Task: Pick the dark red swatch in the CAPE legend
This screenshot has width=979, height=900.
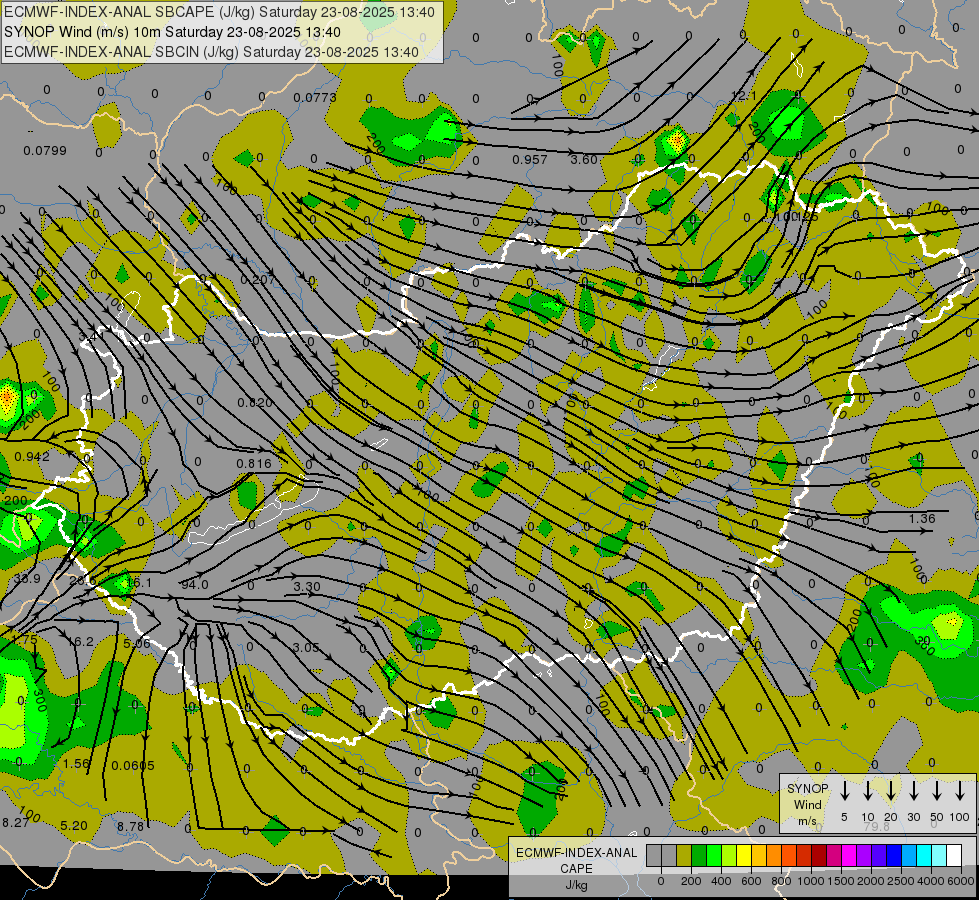Action: pyautogui.click(x=820, y=855)
